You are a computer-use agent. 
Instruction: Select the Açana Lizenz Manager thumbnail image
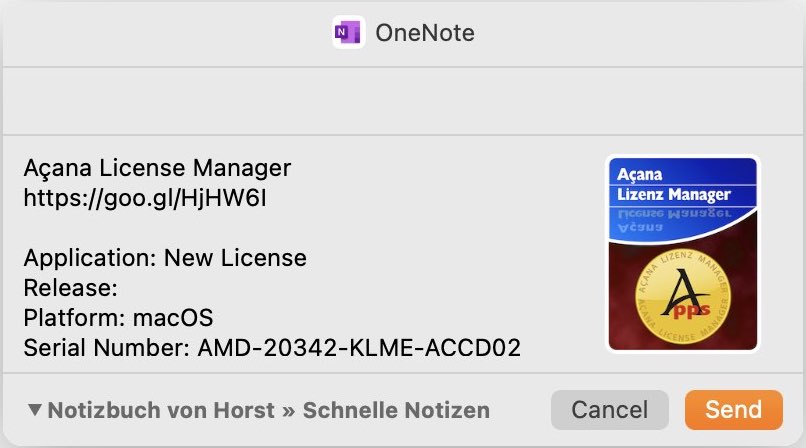tap(683, 254)
